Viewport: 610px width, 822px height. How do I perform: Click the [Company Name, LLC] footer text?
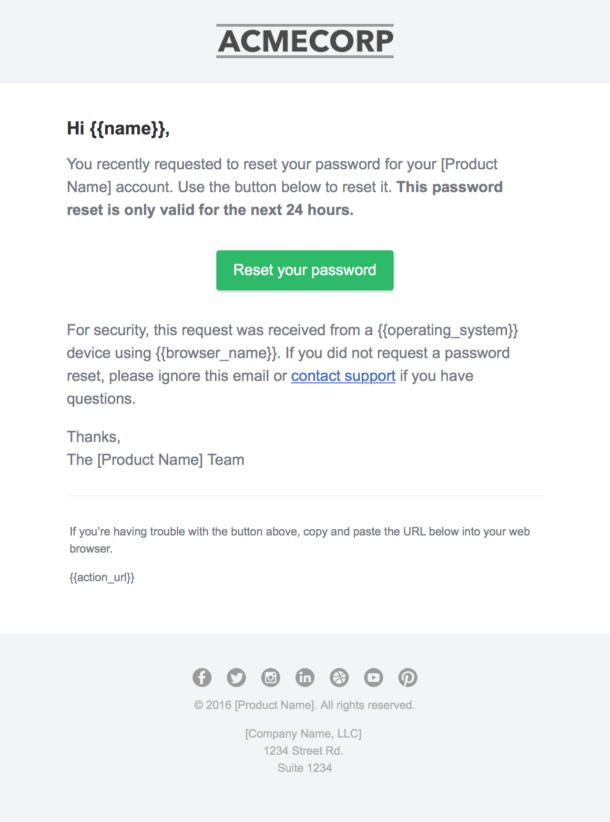pos(305,733)
